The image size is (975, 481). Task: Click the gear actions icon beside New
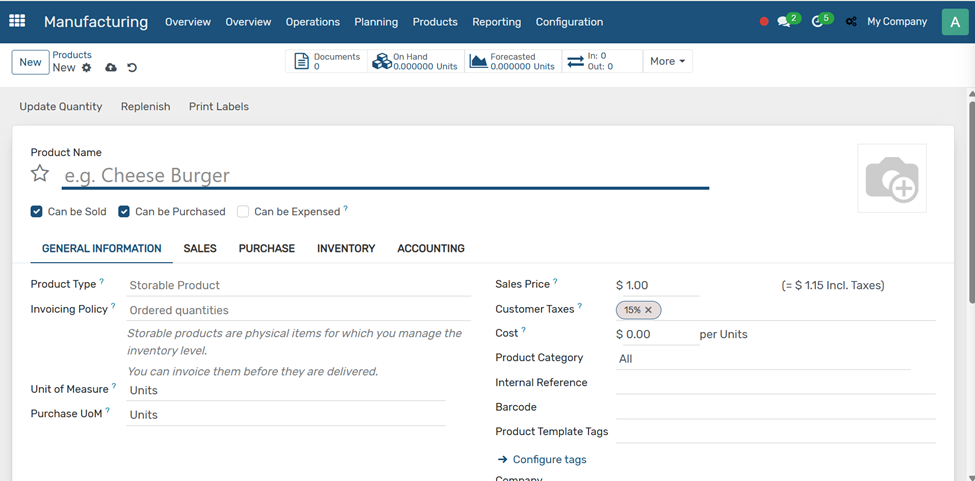[x=87, y=68]
